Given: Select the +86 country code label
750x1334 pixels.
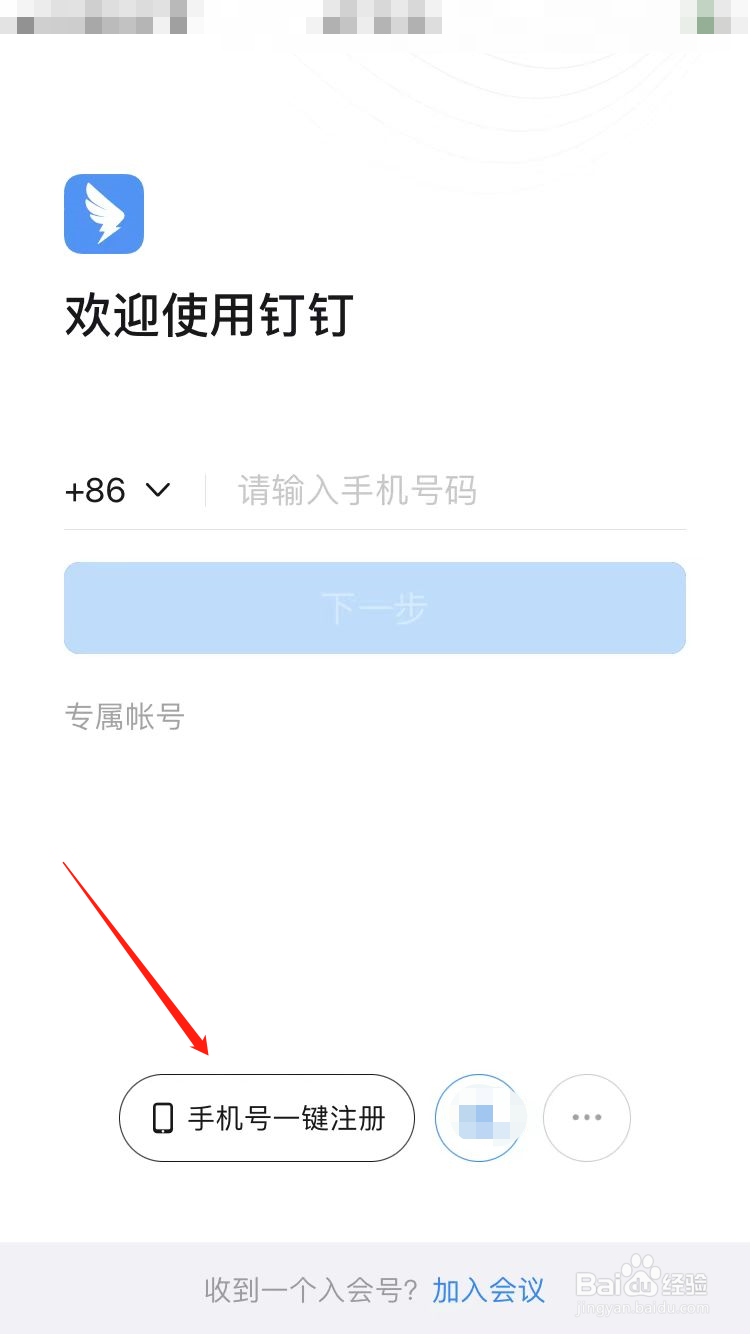Looking at the screenshot, I should click(x=95, y=490).
